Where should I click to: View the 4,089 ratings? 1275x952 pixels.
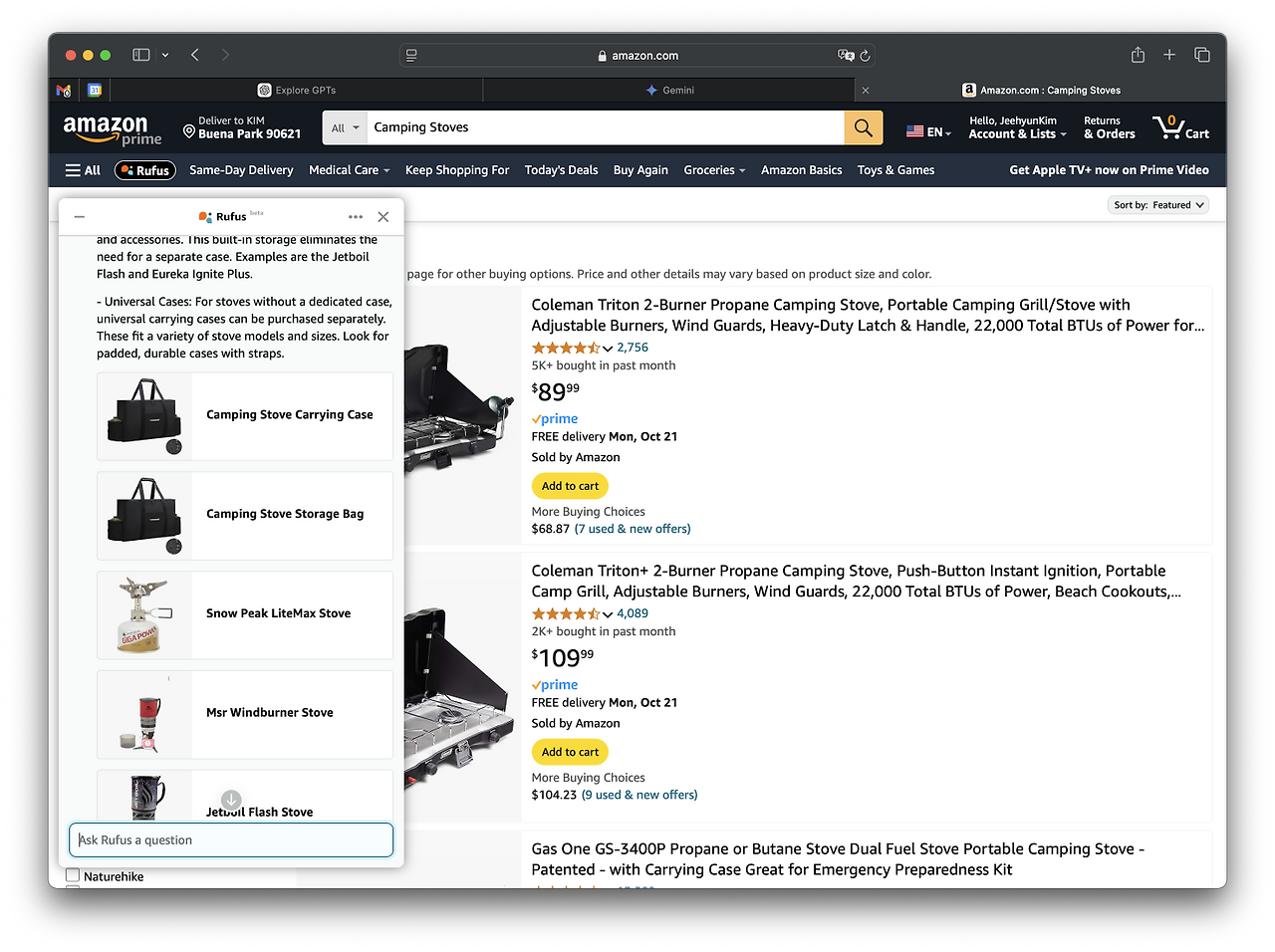(x=633, y=613)
